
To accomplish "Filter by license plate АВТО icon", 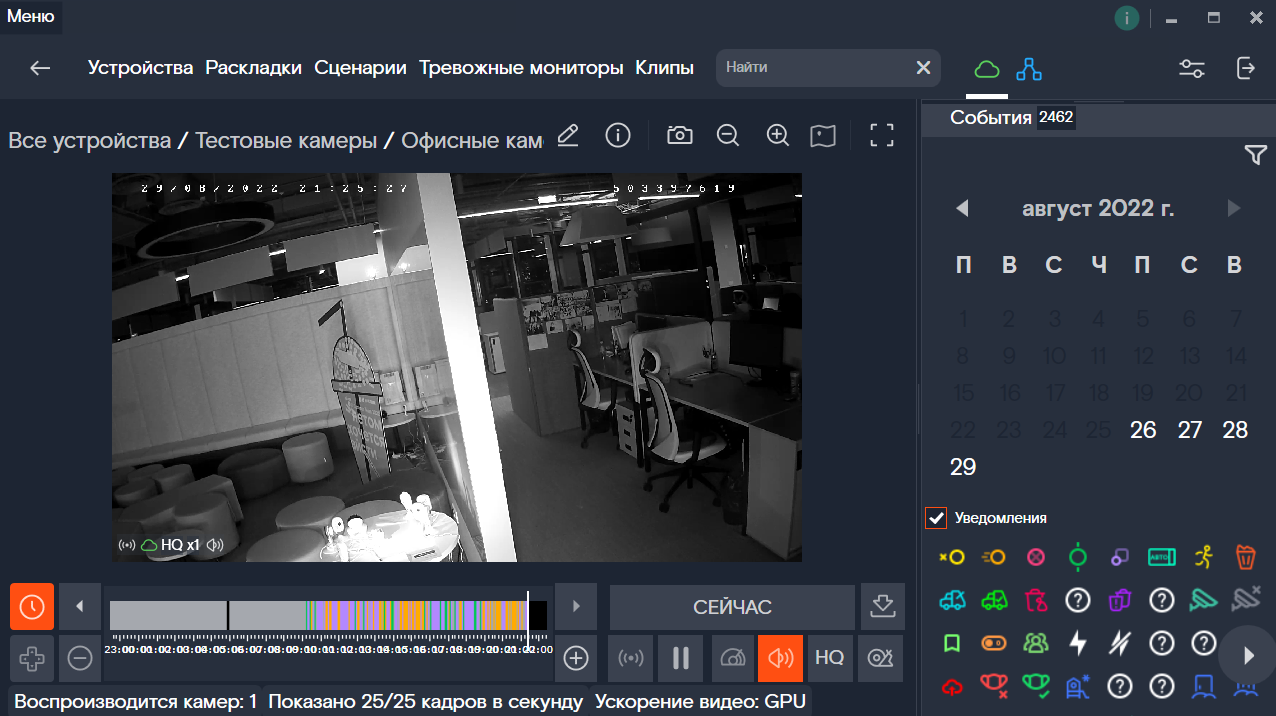I will 1161,557.
